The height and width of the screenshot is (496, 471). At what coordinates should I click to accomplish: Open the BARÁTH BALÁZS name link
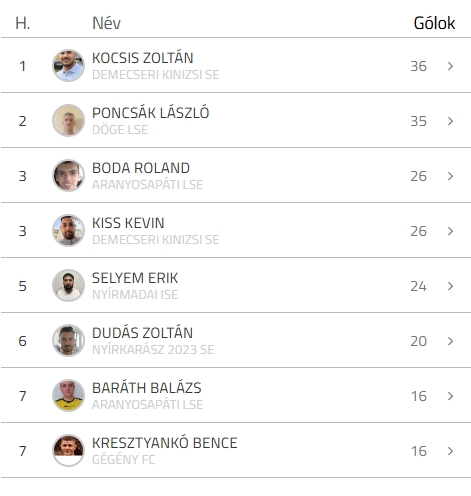pos(147,388)
